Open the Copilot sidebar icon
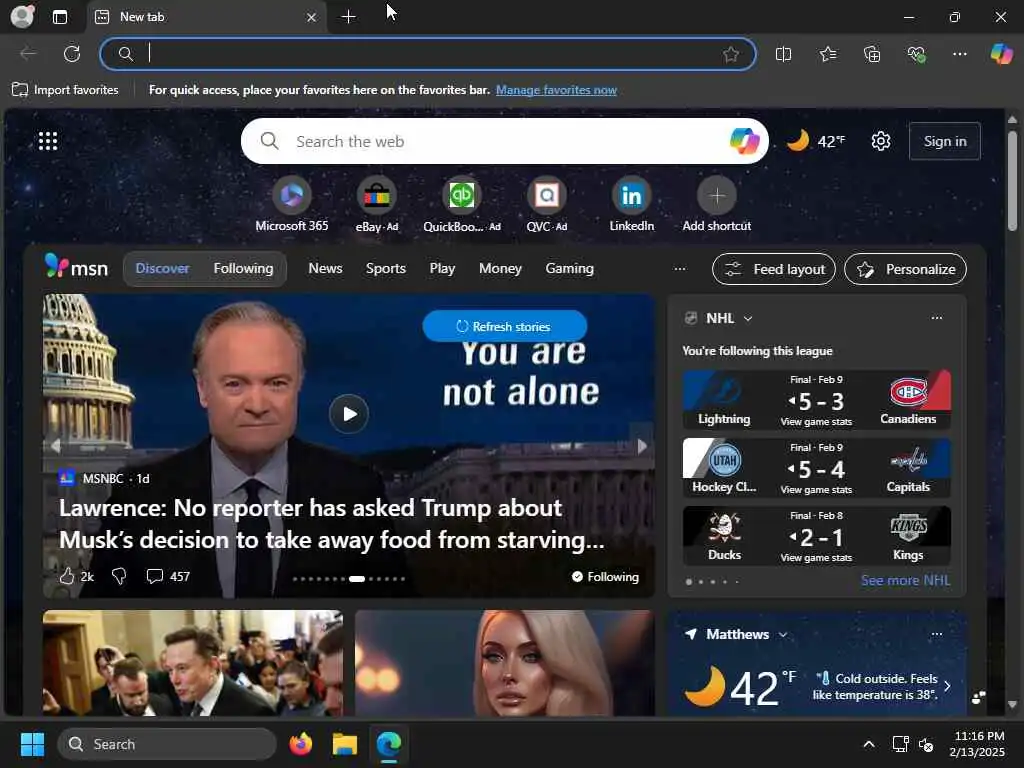The width and height of the screenshot is (1024, 768). tap(1001, 54)
